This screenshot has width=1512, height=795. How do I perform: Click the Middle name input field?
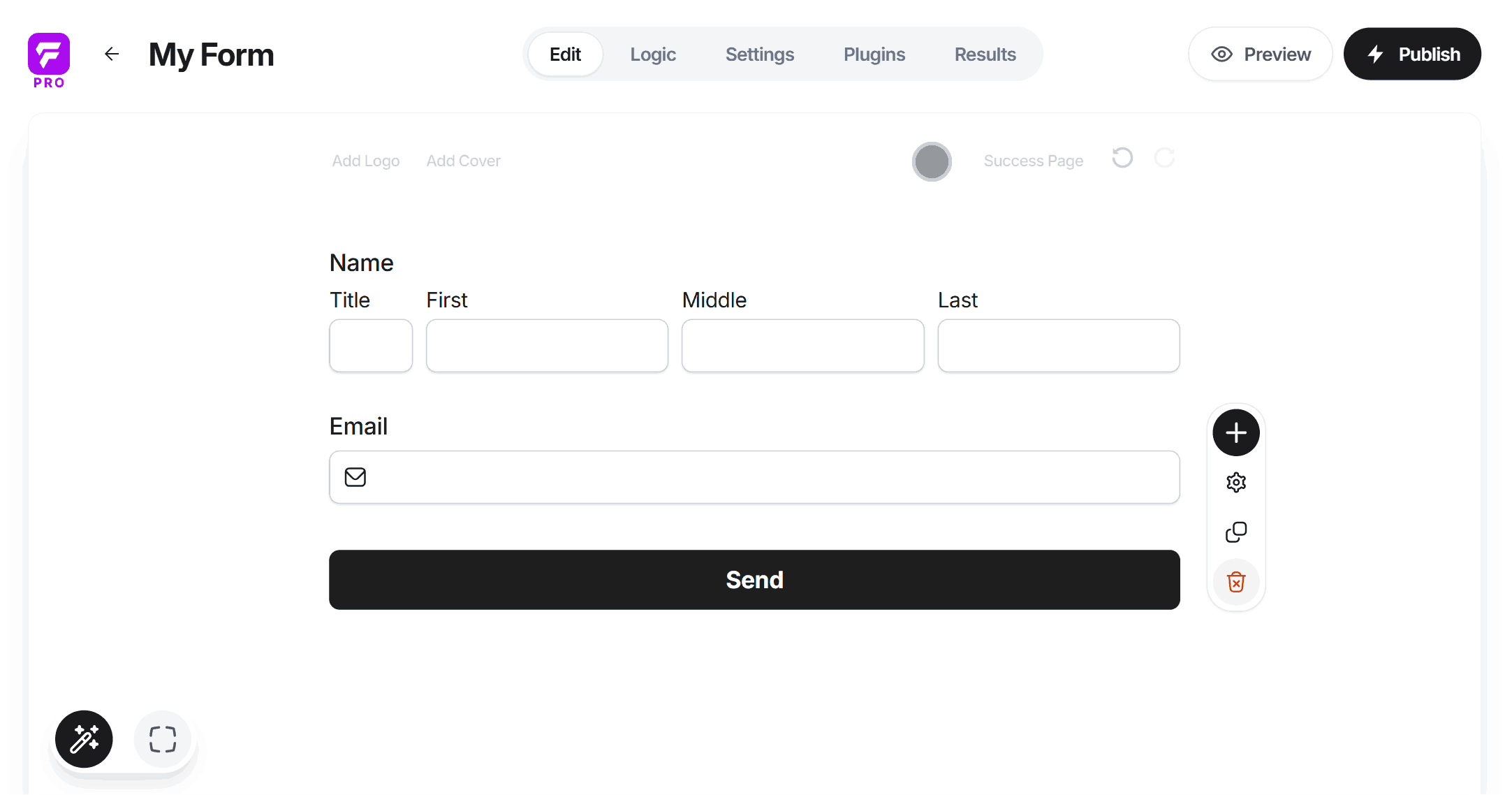click(x=803, y=346)
